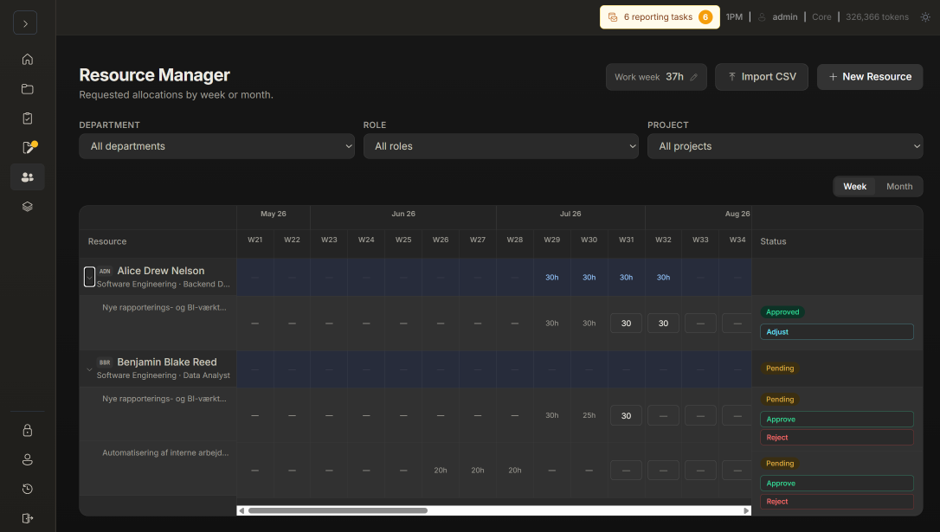Click W31 input showing 30 in Alice's row

click(x=626, y=323)
